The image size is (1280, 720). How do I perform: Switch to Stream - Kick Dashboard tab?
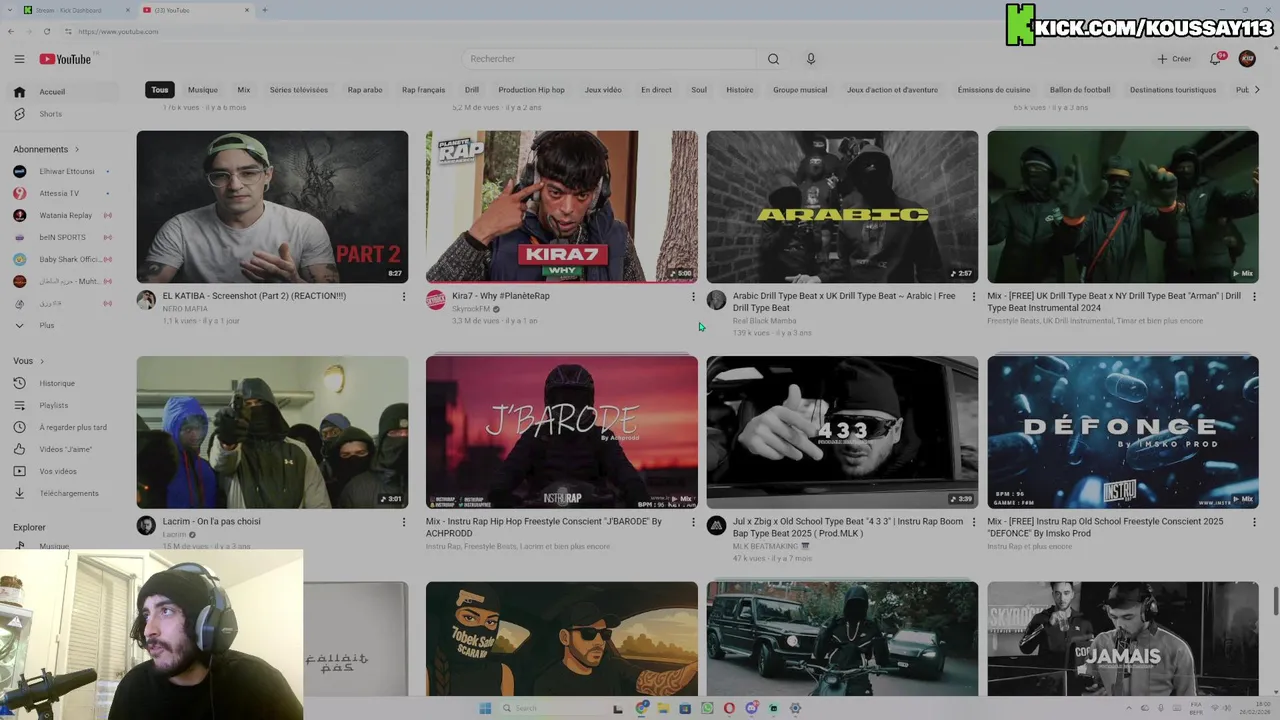pyautogui.click(x=76, y=10)
